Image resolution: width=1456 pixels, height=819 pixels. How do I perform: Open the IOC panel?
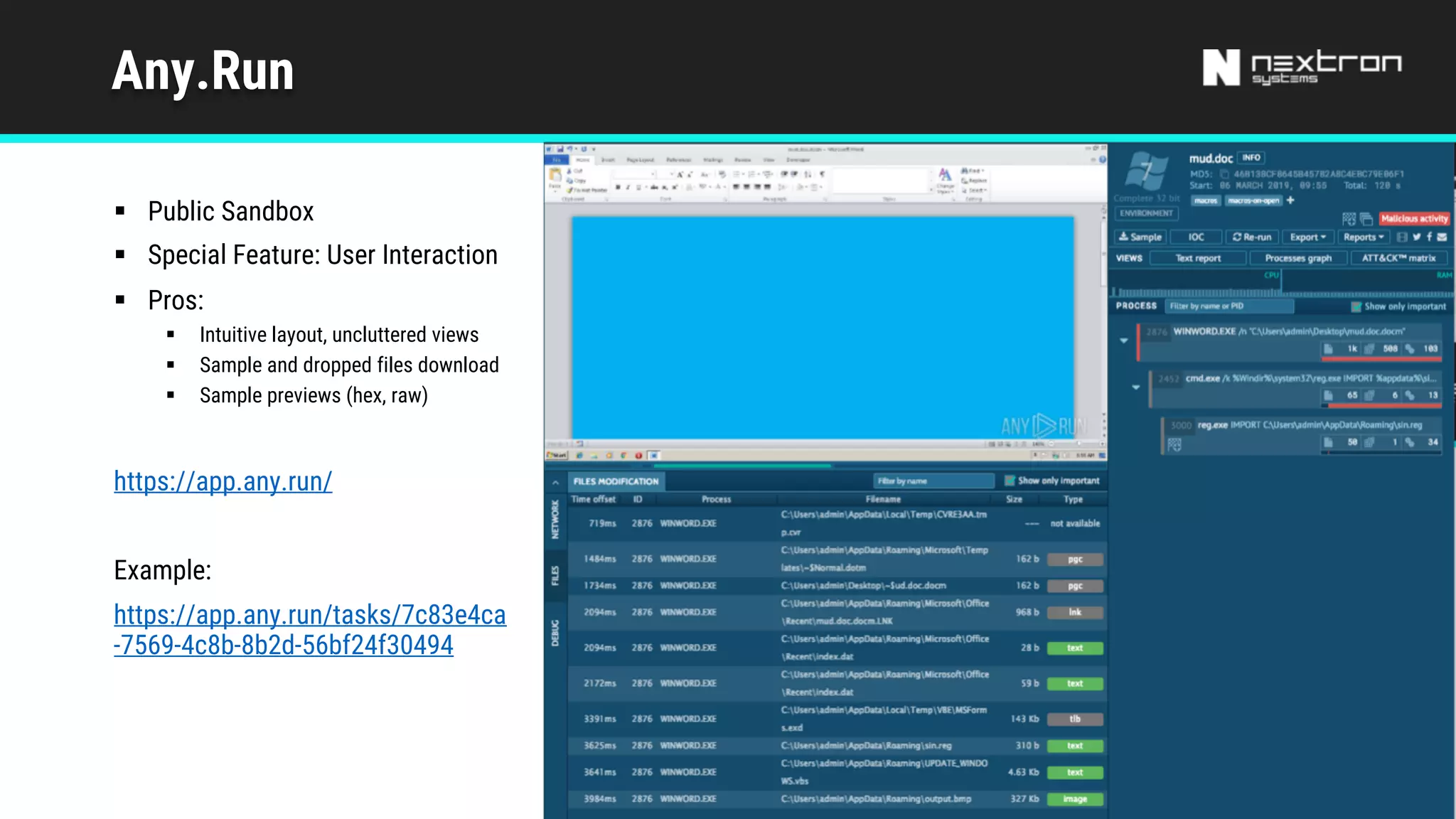1197,237
